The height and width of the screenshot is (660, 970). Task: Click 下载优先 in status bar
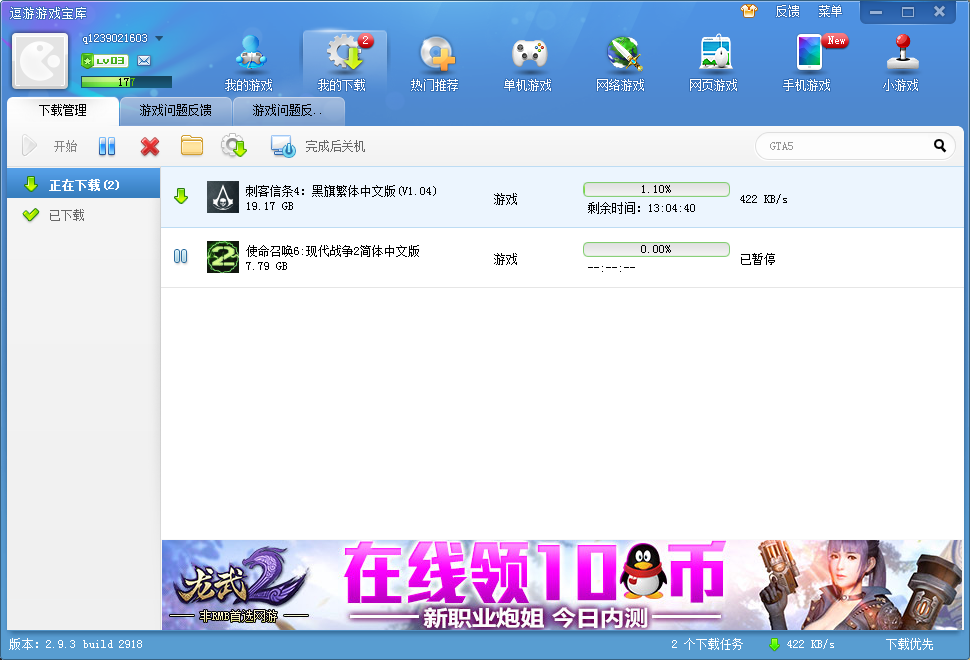[x=909, y=644]
